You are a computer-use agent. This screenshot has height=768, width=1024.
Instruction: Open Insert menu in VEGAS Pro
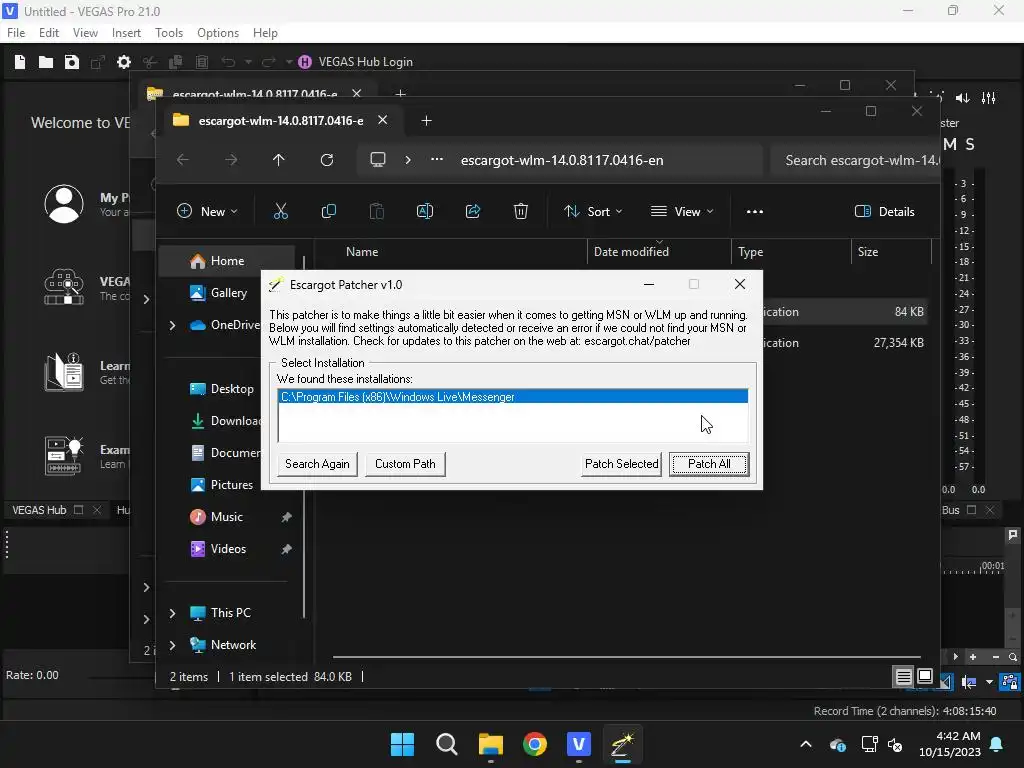126,33
